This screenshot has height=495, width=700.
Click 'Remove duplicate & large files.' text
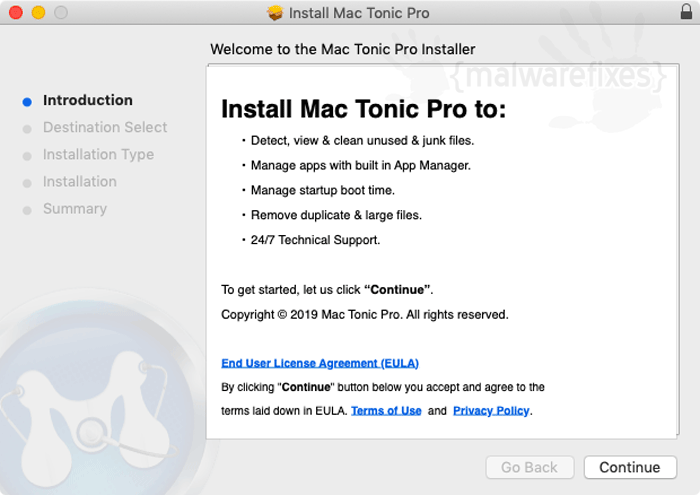coord(336,215)
